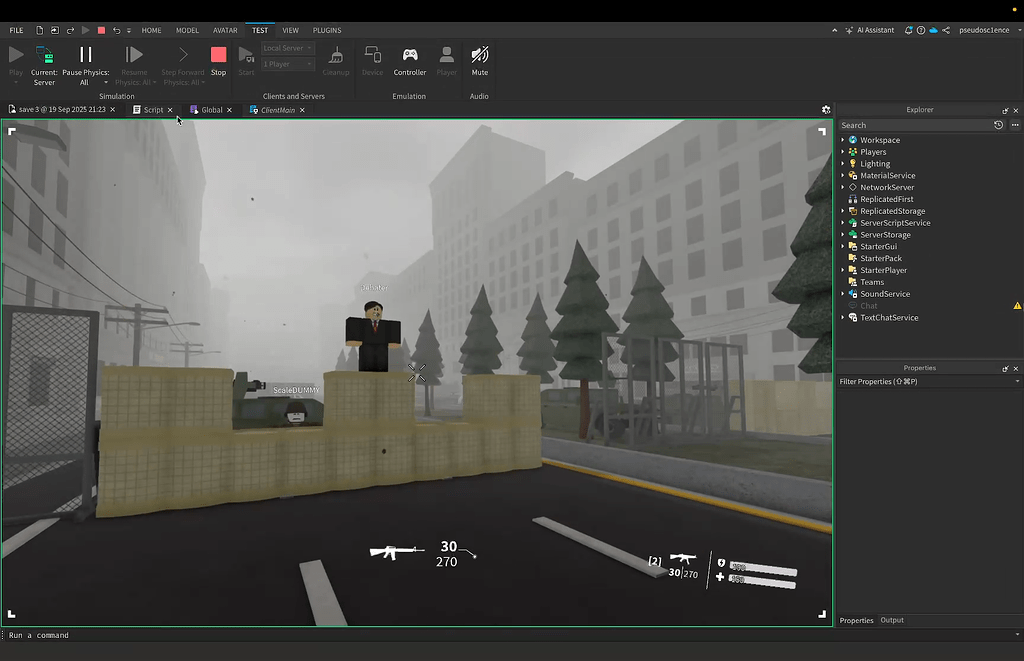Click the Chat warning triangle in Explorer
This screenshot has width=1024, height=661.
(1017, 306)
